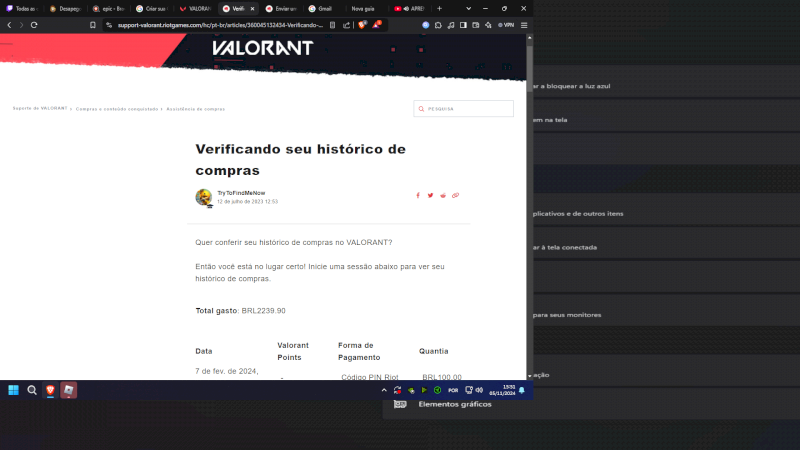Open site settings icon in address bar
The height and width of the screenshot is (450, 800).
point(109,25)
